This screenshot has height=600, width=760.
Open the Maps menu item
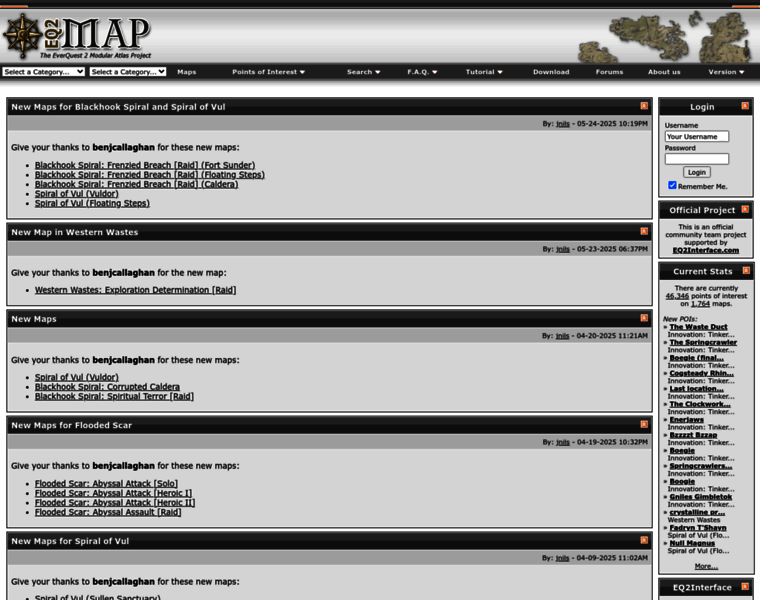[187, 72]
